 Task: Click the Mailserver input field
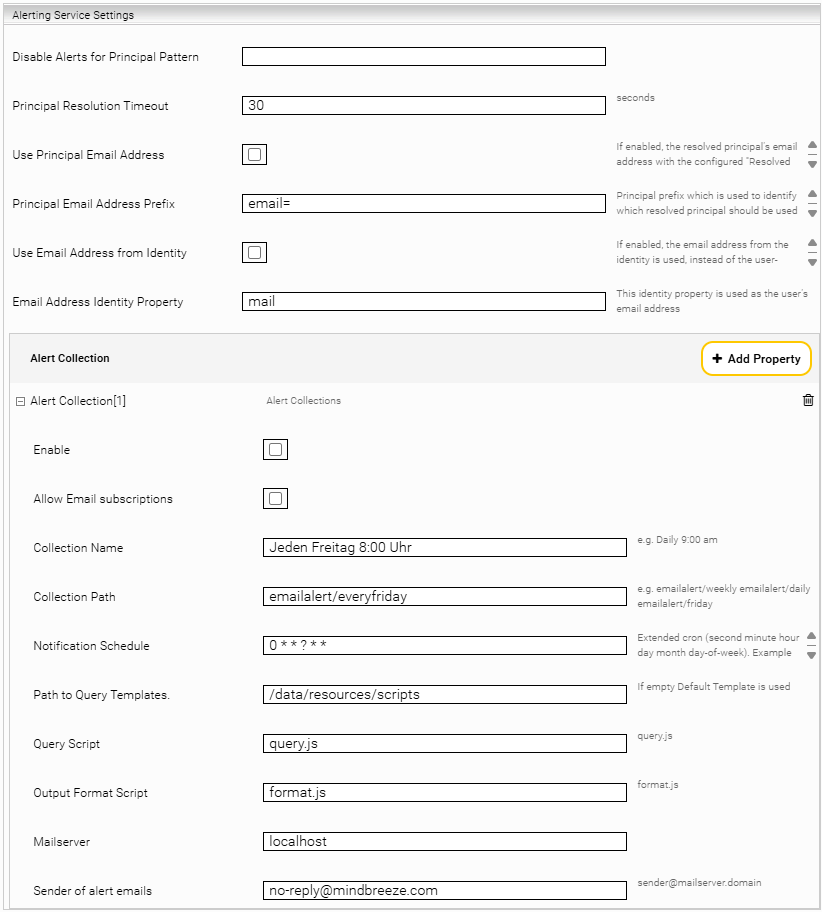[444, 842]
